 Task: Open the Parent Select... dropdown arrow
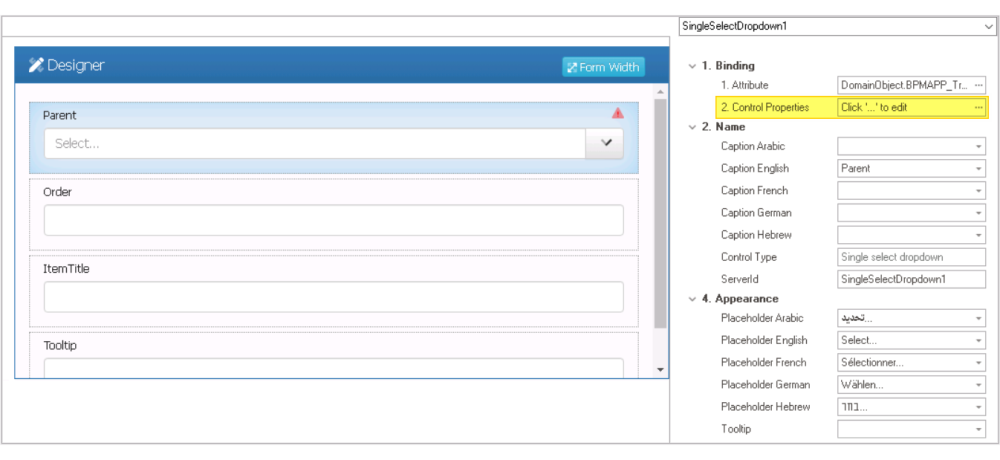pyautogui.click(x=605, y=144)
